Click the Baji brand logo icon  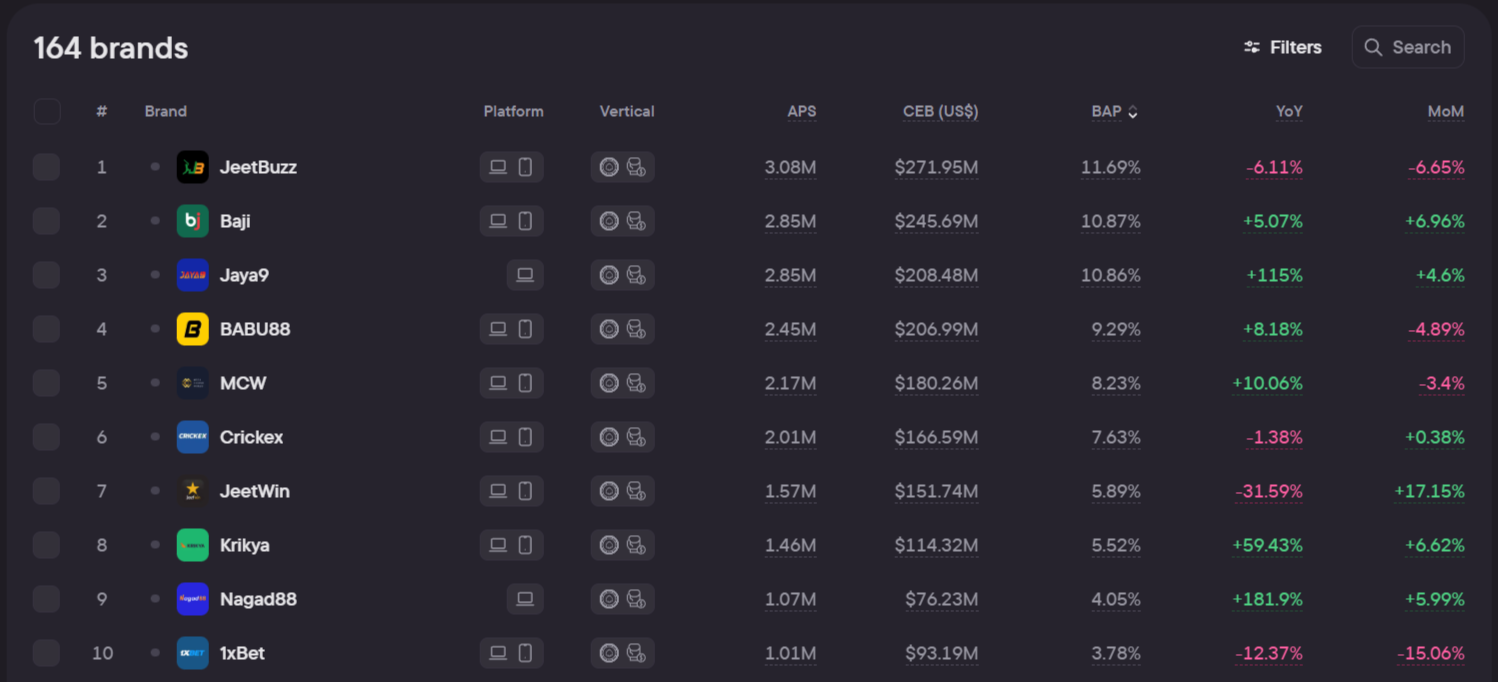(193, 221)
